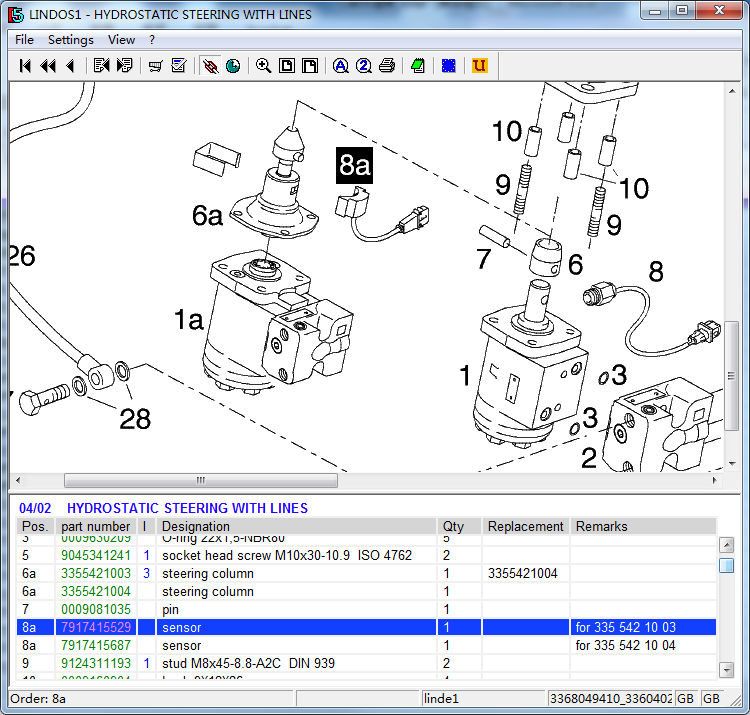Open the Settings menu

pyautogui.click(x=71, y=40)
